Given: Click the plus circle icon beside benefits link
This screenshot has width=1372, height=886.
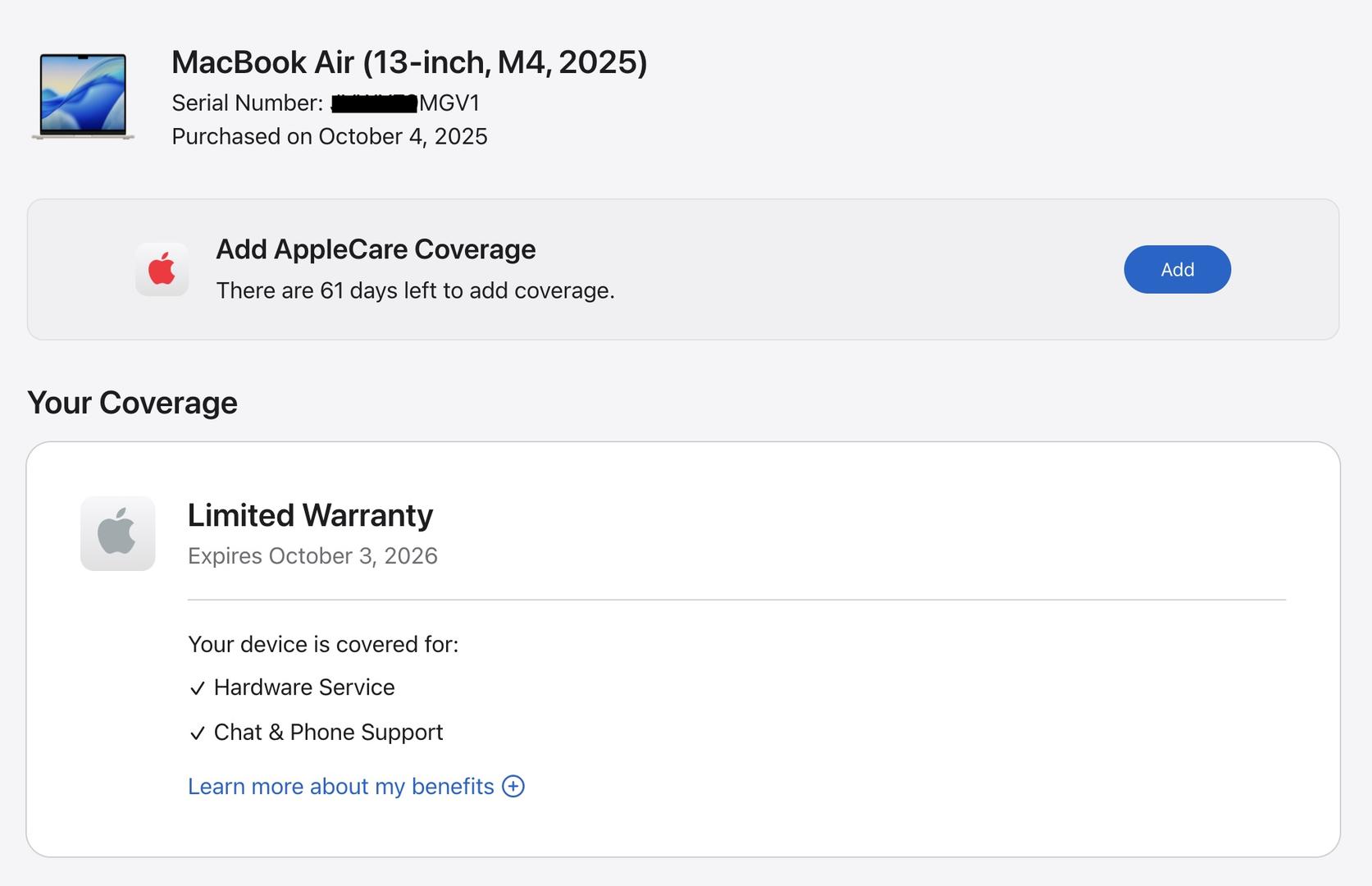Looking at the screenshot, I should coord(513,786).
